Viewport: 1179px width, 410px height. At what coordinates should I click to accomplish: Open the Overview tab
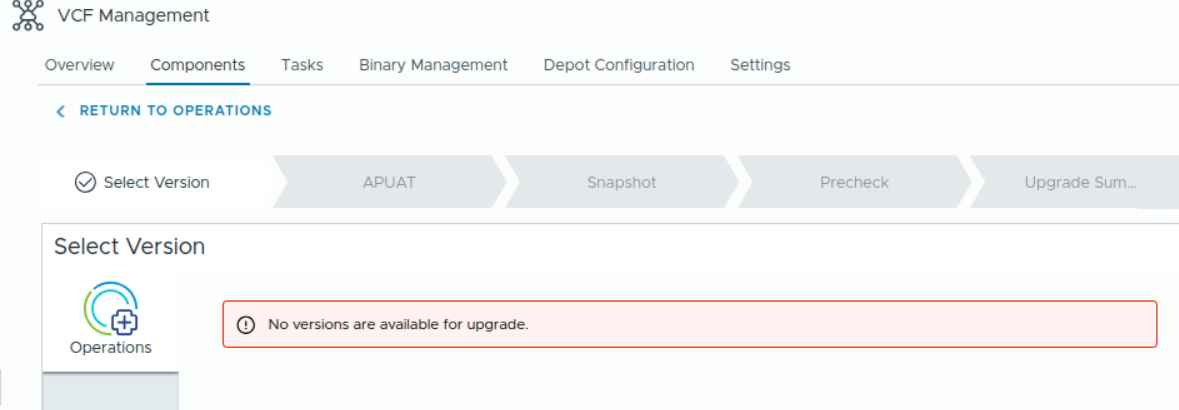pos(80,65)
